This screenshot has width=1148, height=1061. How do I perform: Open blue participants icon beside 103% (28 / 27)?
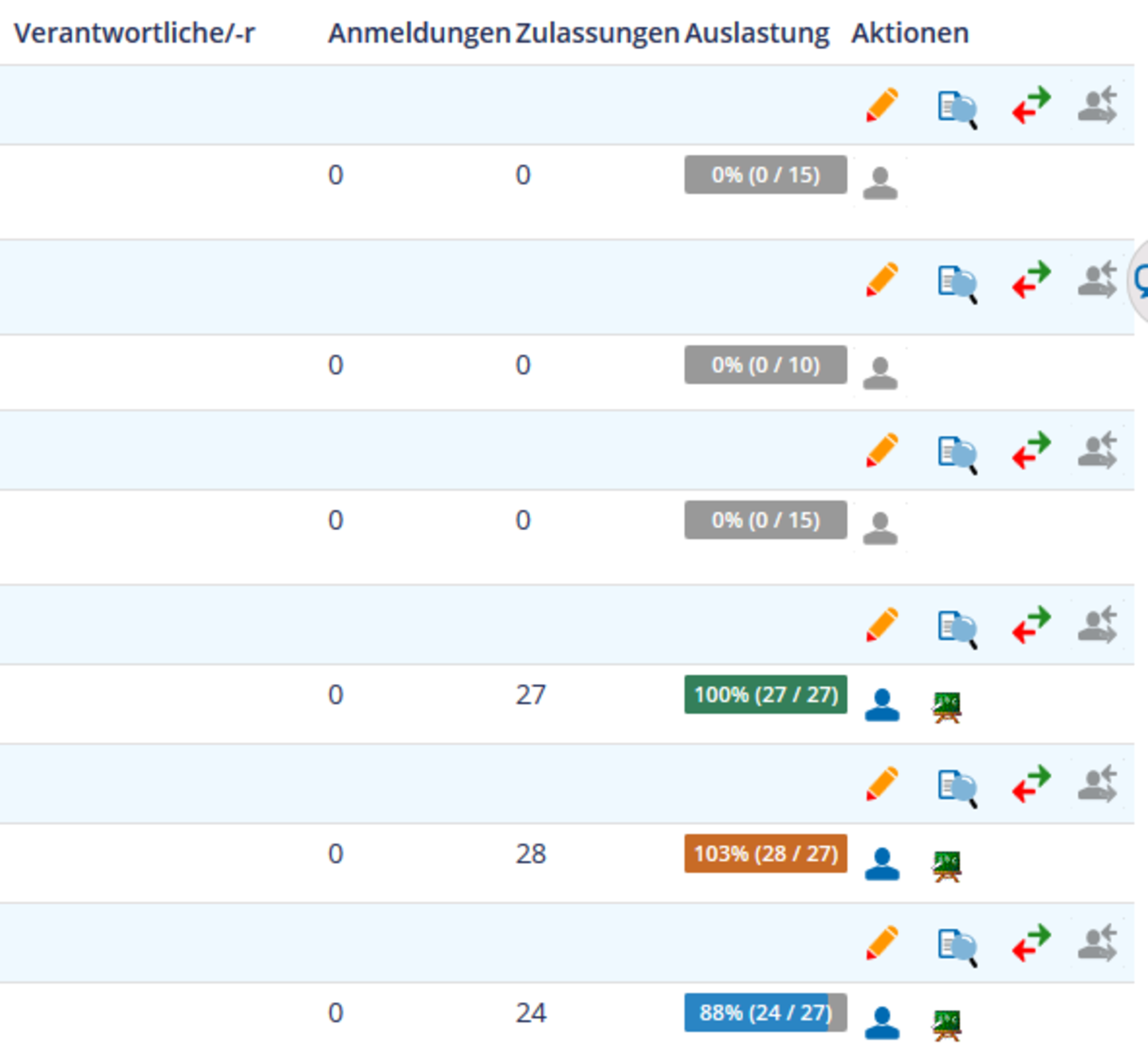pyautogui.click(x=882, y=863)
